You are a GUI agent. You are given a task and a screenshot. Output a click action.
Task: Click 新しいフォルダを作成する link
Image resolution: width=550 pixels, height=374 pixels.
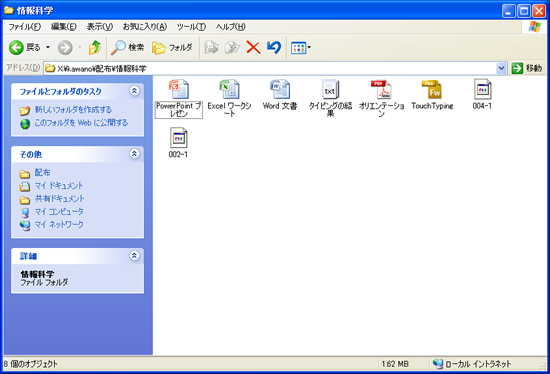(73, 110)
